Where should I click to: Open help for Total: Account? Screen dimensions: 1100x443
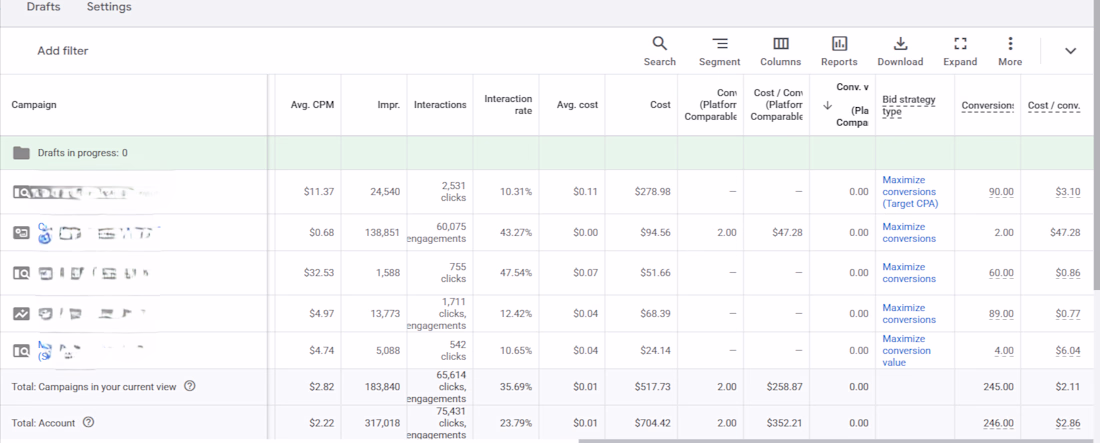pos(88,423)
